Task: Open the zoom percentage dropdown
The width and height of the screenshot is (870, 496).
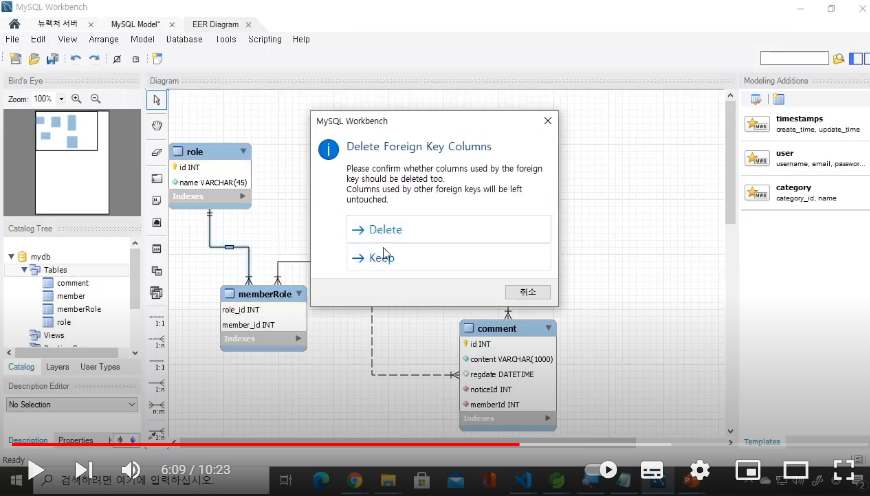Action: click(61, 99)
